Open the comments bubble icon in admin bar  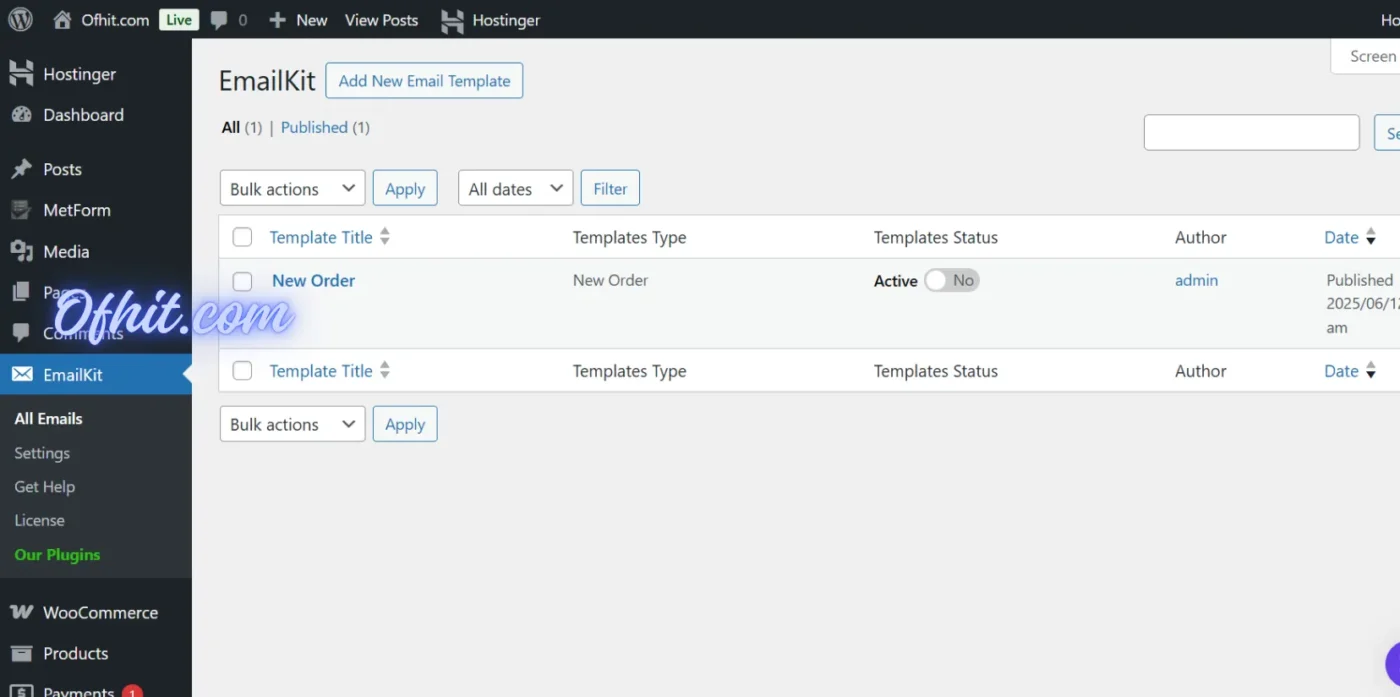coord(222,19)
